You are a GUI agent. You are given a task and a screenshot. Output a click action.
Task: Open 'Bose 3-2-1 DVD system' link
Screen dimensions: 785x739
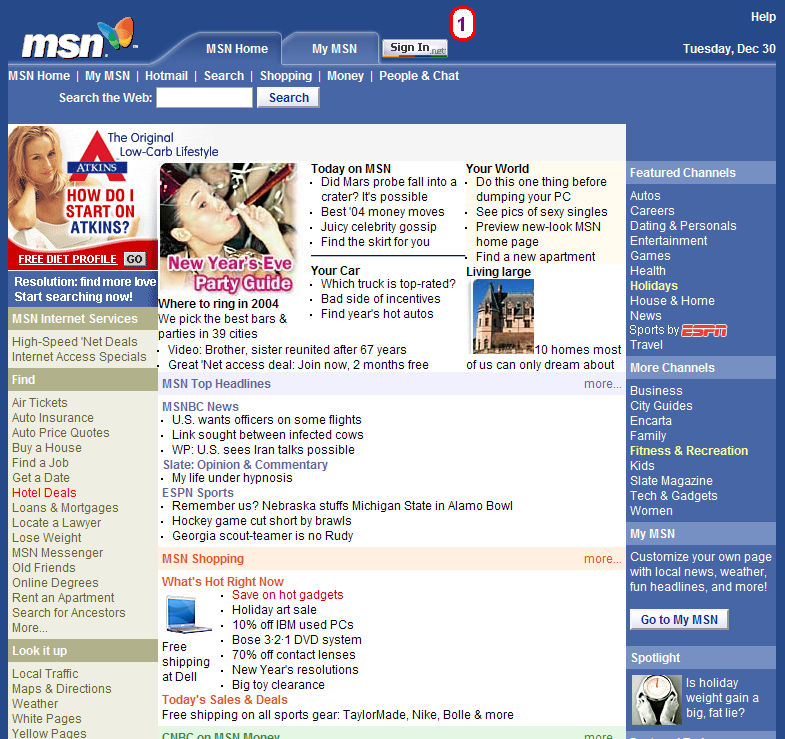coord(296,640)
